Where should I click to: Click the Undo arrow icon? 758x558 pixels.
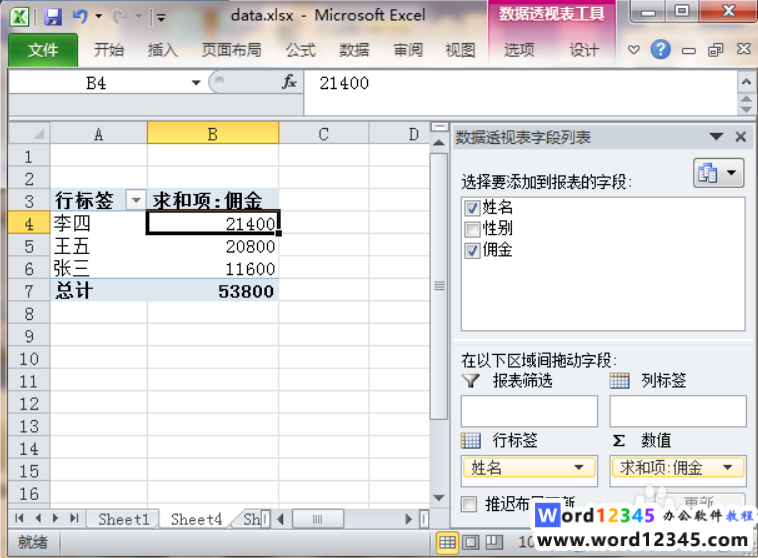[x=80, y=16]
